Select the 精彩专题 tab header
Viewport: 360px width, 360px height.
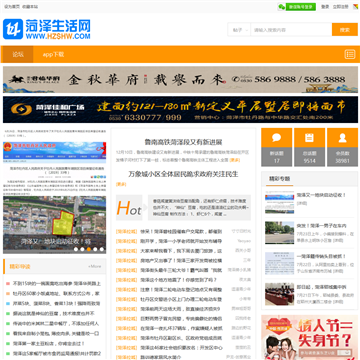(x=279, y=179)
